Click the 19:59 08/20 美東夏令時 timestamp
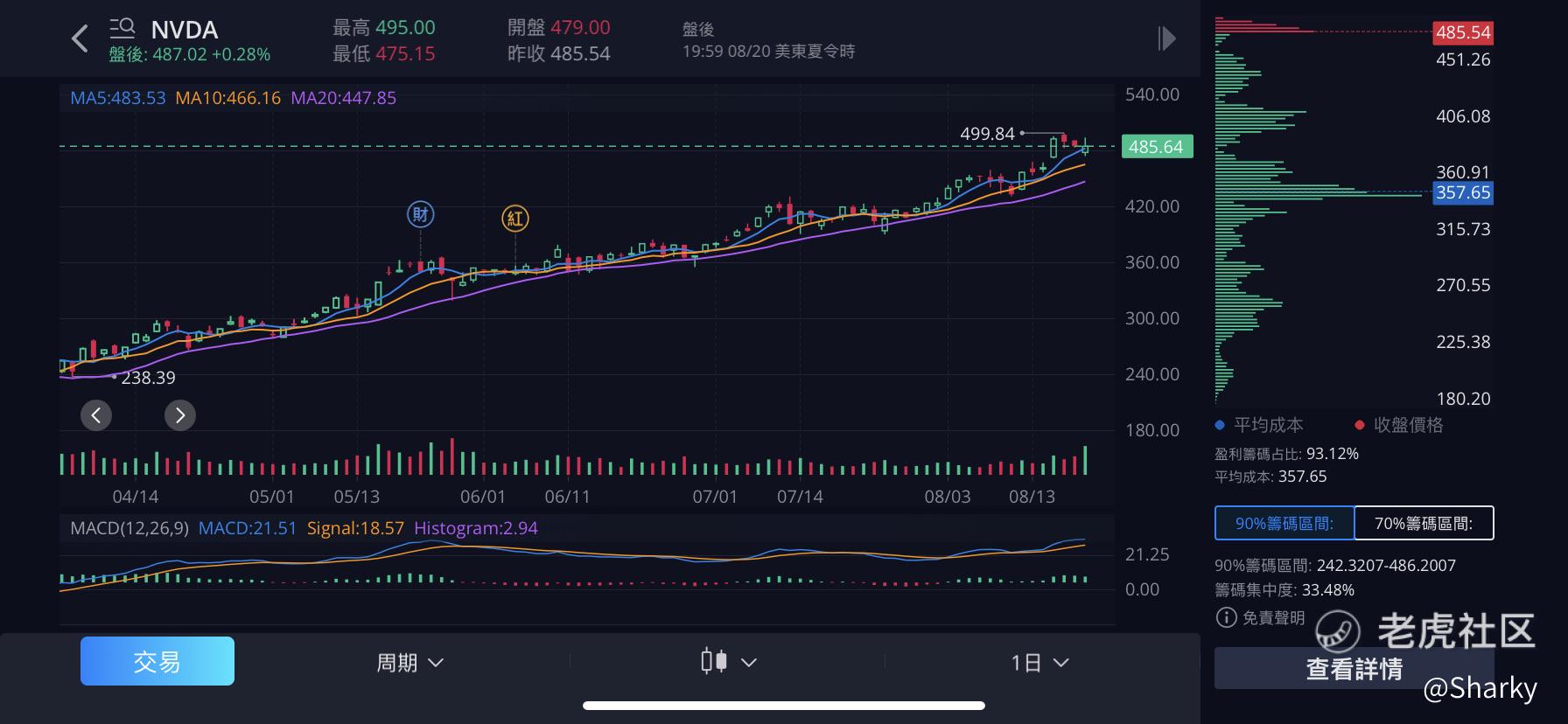1568x724 pixels. click(x=768, y=51)
